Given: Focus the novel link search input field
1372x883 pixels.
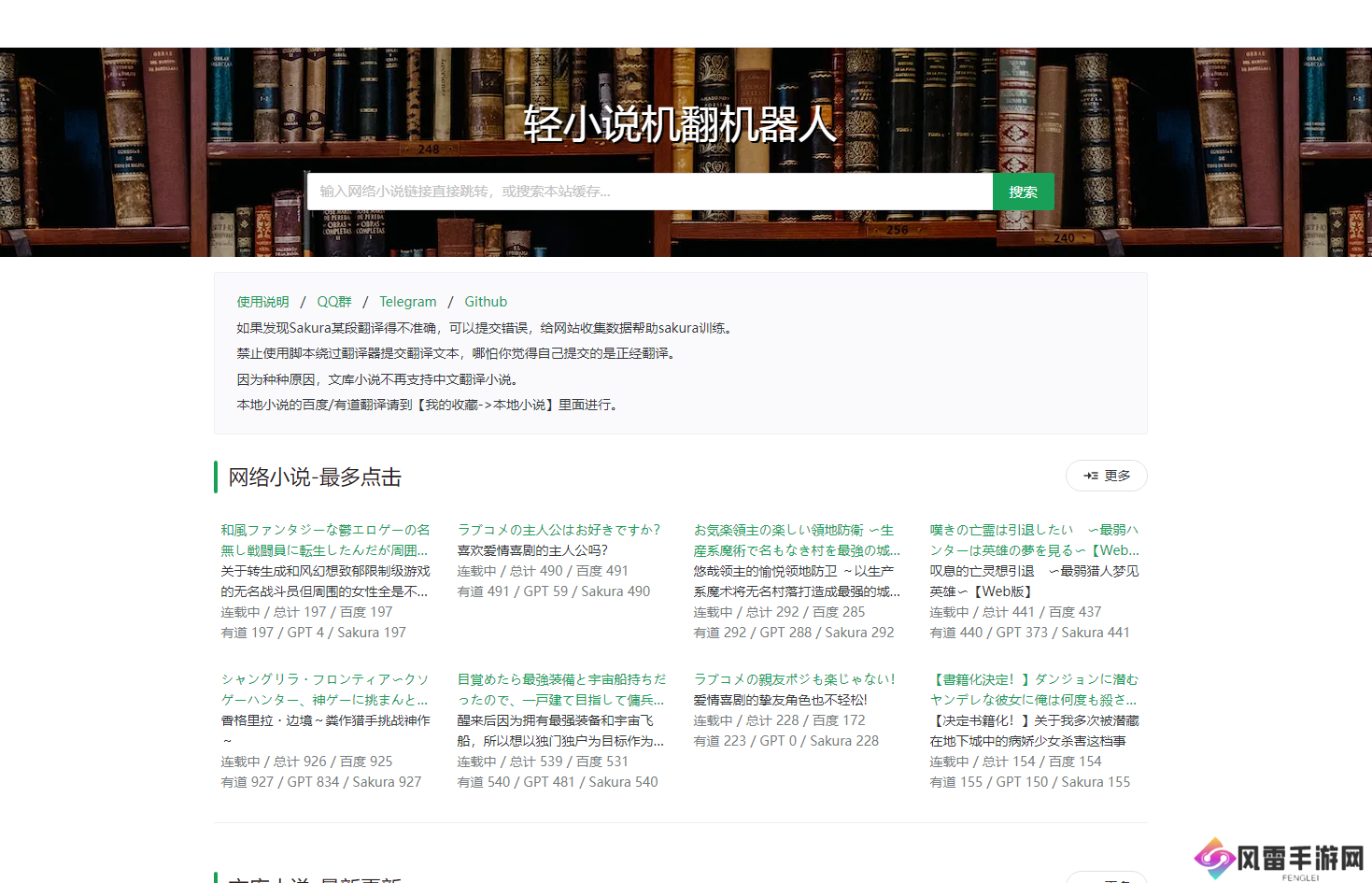Looking at the screenshot, I should [x=649, y=192].
